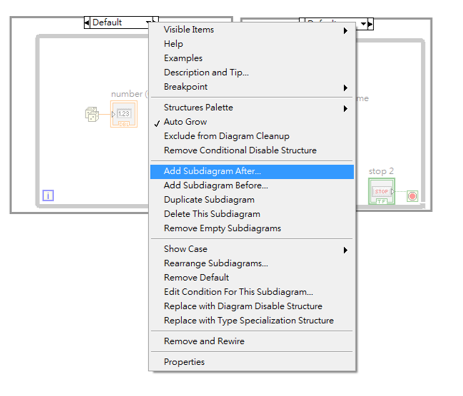This screenshot has height=396, width=463.
Task: Select Replace with Diagram Disable Structure
Action: (x=252, y=306)
